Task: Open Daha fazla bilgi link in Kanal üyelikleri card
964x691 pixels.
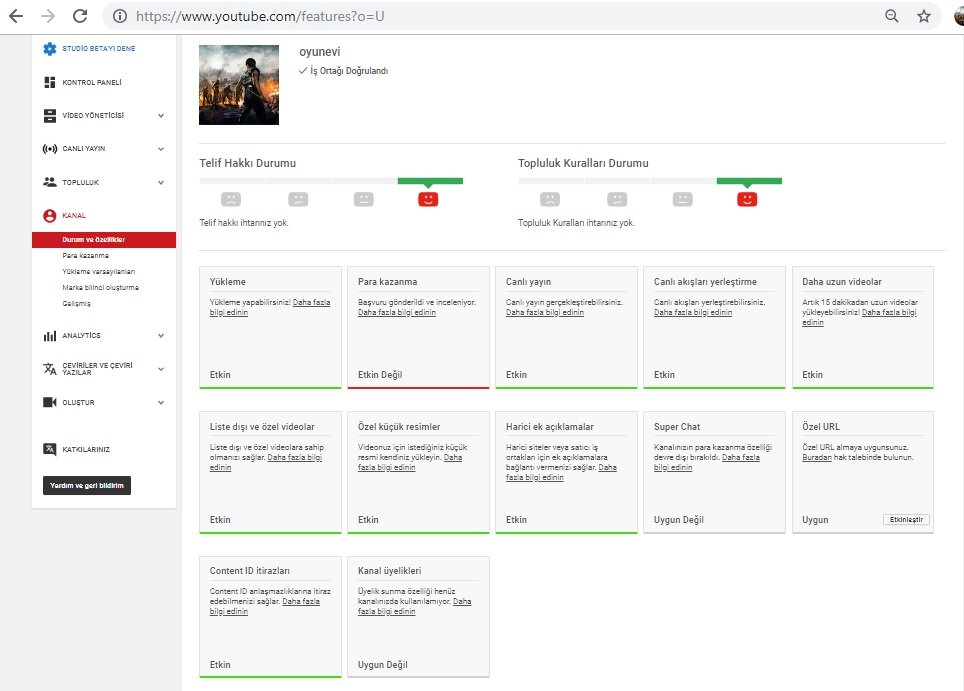Action: (x=386, y=612)
